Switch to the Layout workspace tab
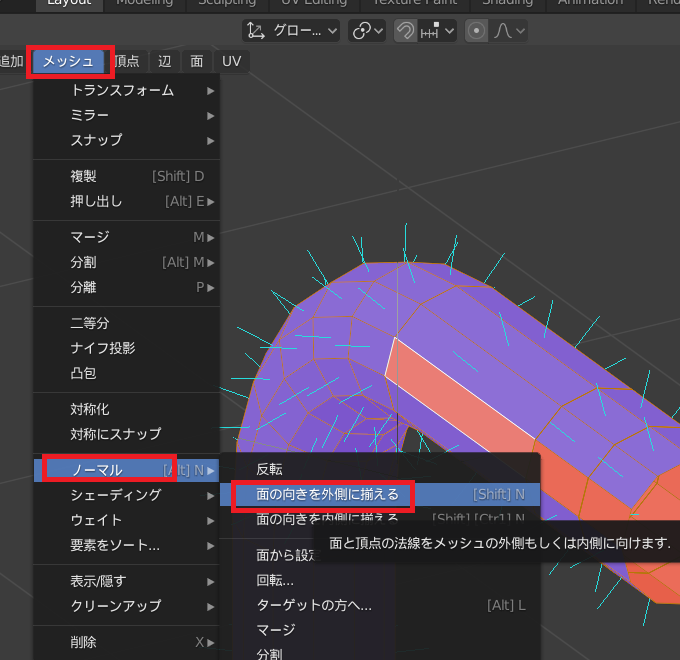The image size is (680, 660). tap(69, 3)
